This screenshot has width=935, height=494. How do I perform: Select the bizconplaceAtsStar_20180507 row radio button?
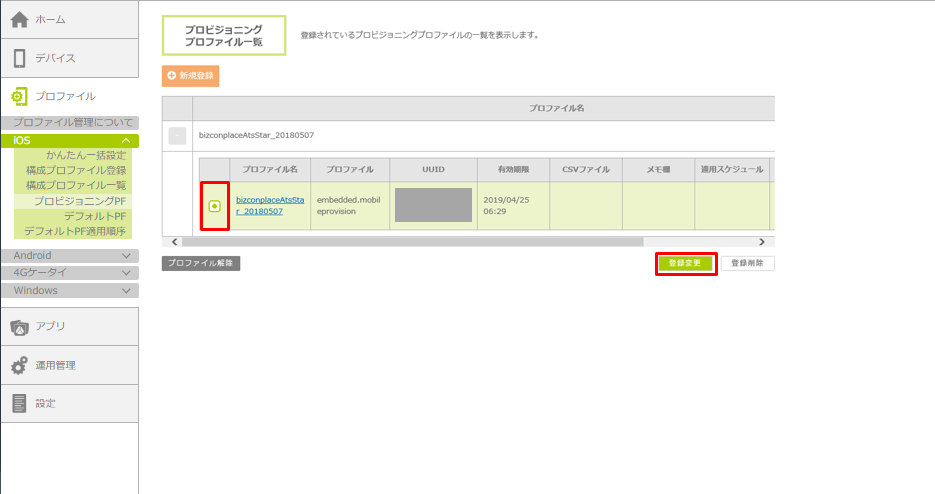214,206
